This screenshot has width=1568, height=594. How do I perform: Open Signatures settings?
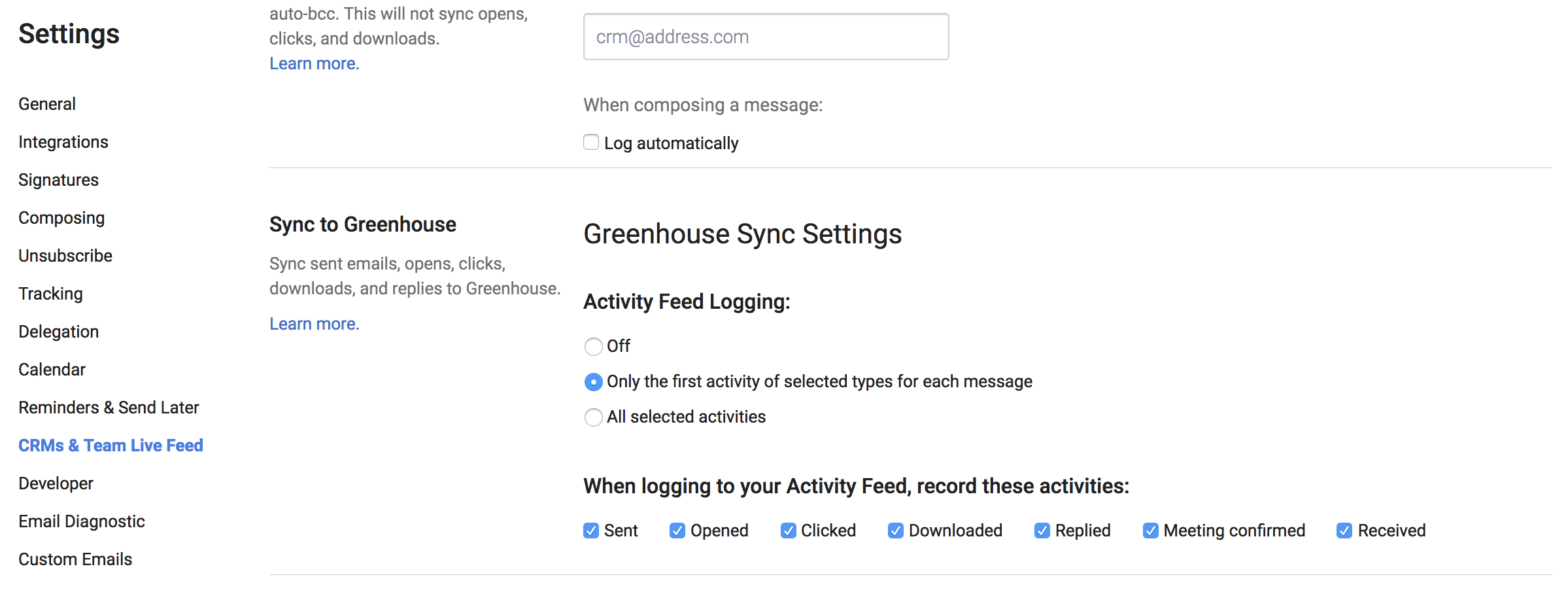point(58,180)
